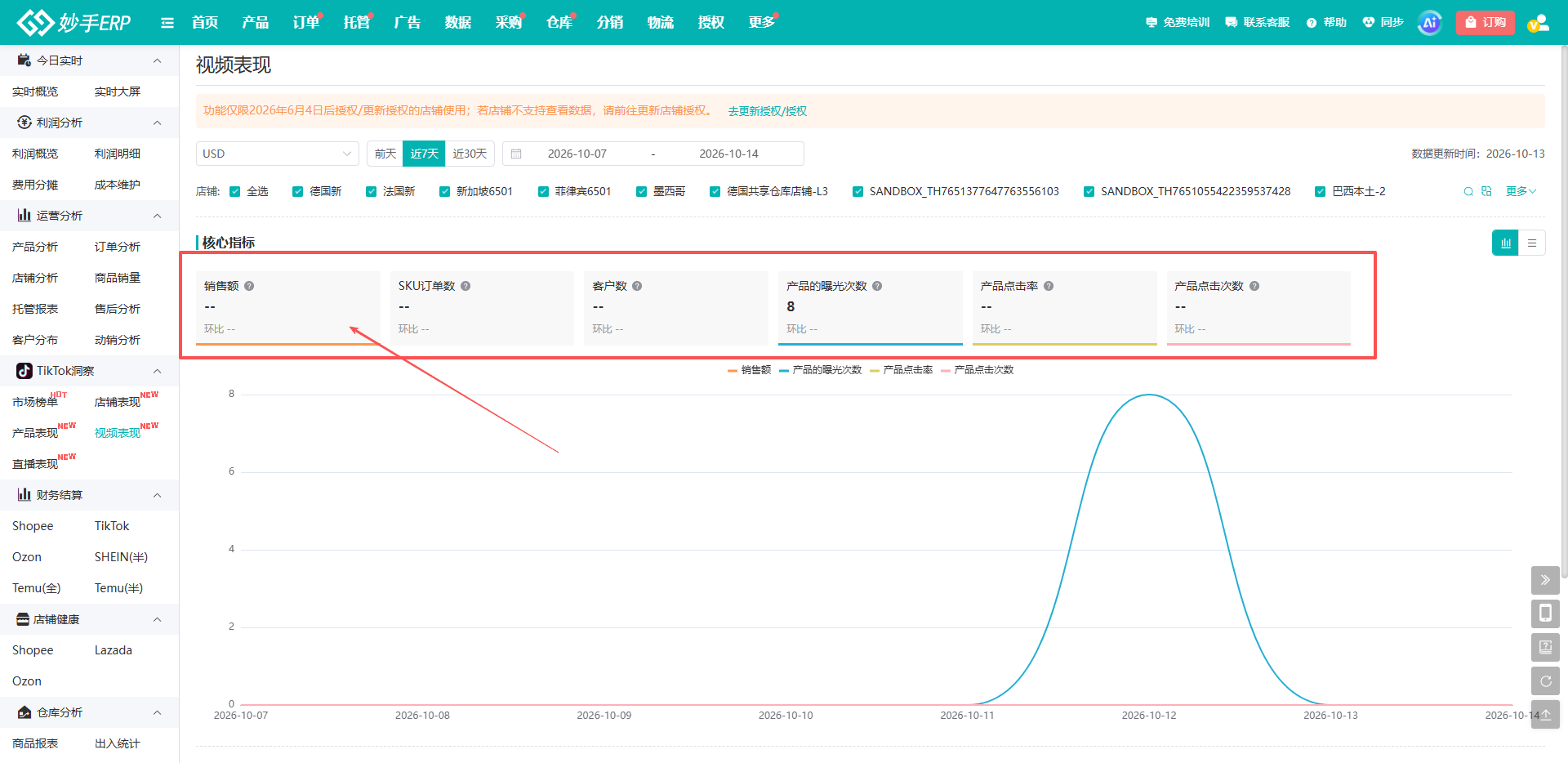Switch to bar chart view icon

(x=1505, y=243)
